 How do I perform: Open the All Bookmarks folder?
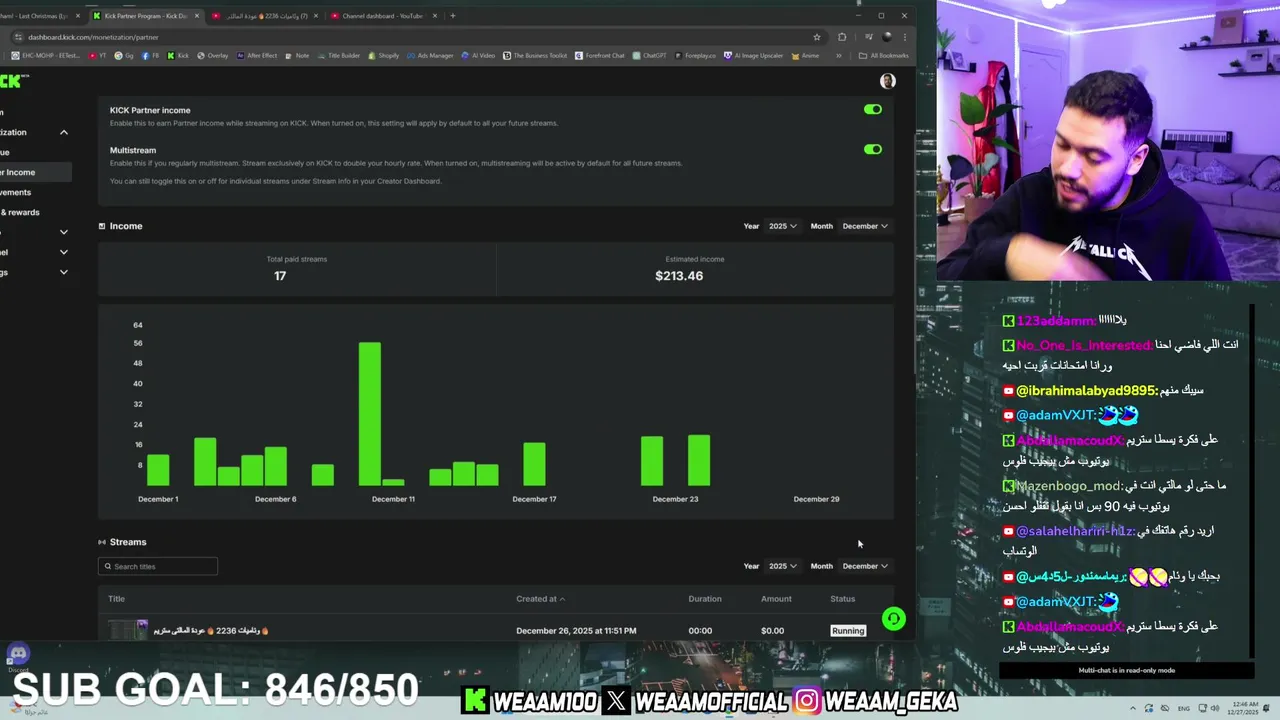pos(884,56)
